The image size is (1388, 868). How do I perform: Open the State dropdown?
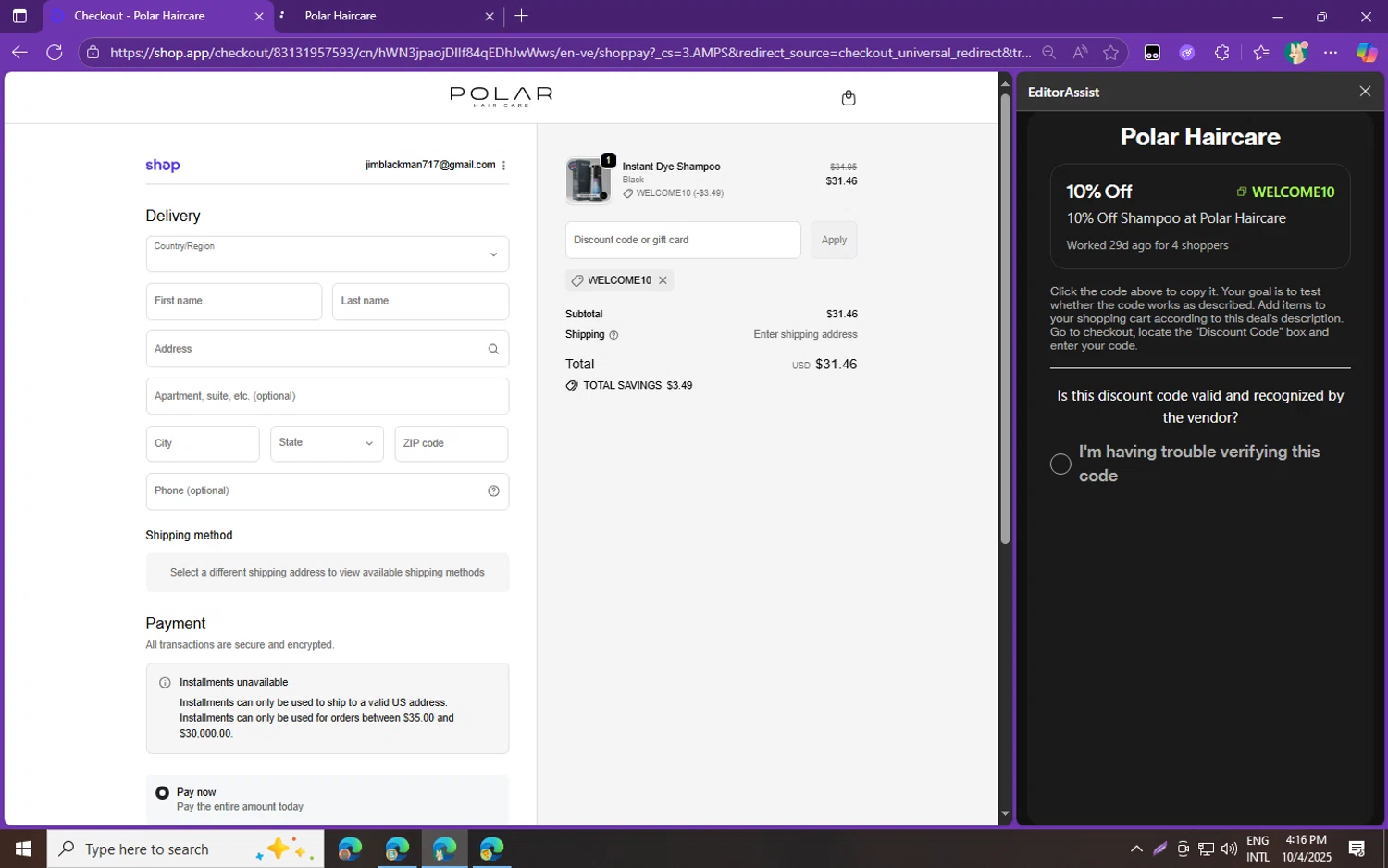(x=327, y=443)
